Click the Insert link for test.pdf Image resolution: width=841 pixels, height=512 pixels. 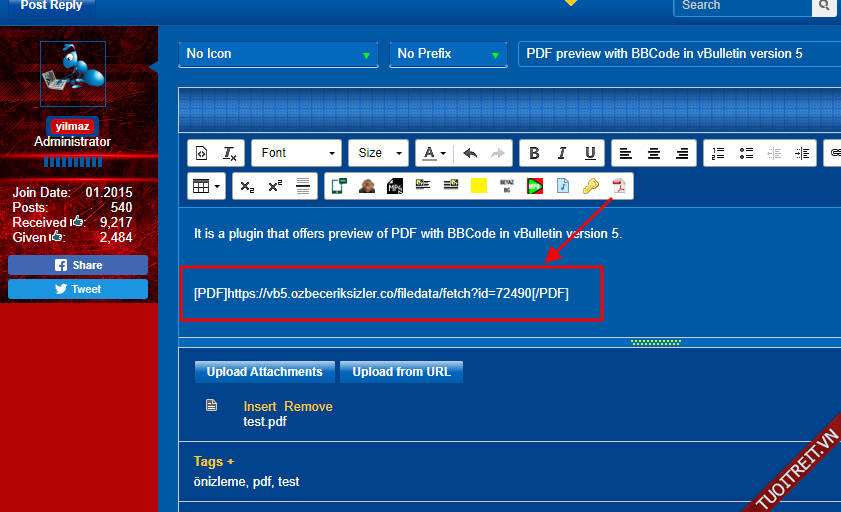(260, 406)
